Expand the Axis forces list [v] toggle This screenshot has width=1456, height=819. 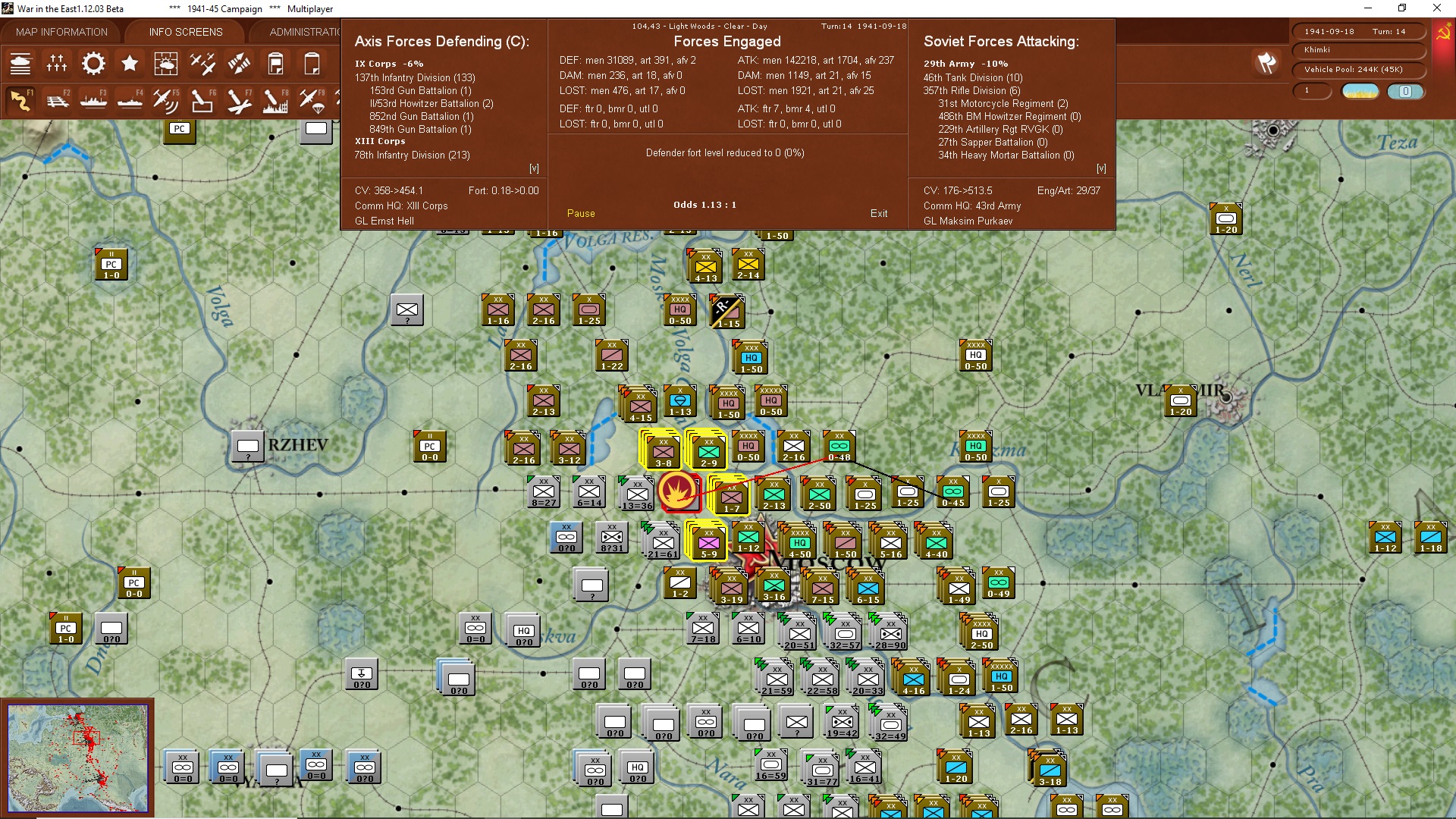(534, 168)
